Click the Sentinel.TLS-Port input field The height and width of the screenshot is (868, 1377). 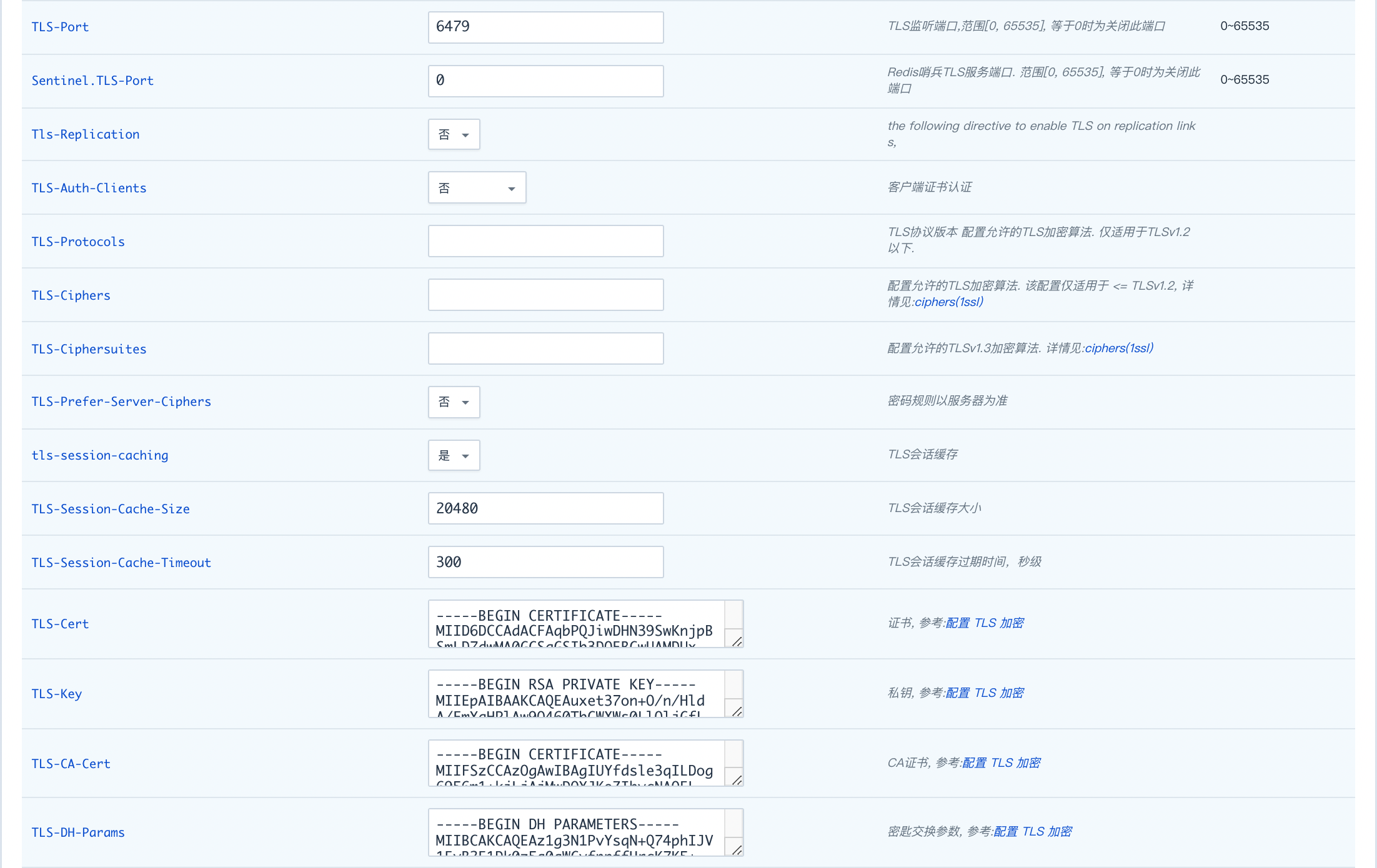pos(545,81)
